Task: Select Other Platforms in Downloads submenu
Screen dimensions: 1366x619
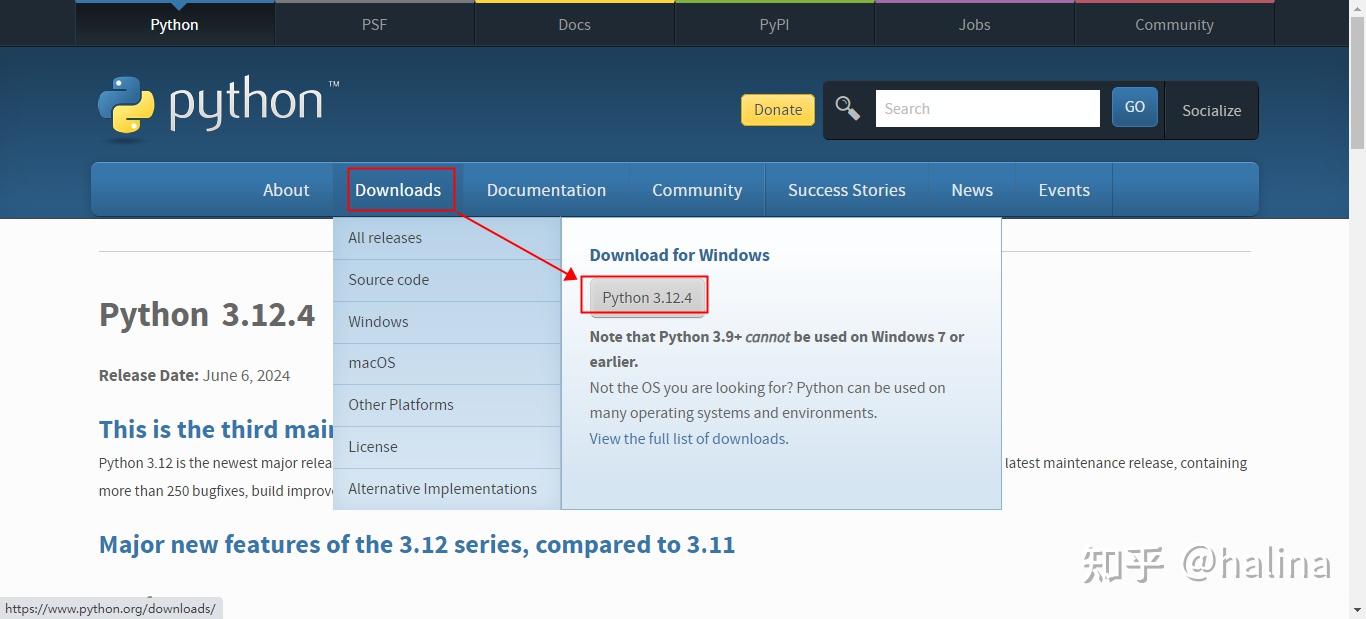Action: click(447, 405)
